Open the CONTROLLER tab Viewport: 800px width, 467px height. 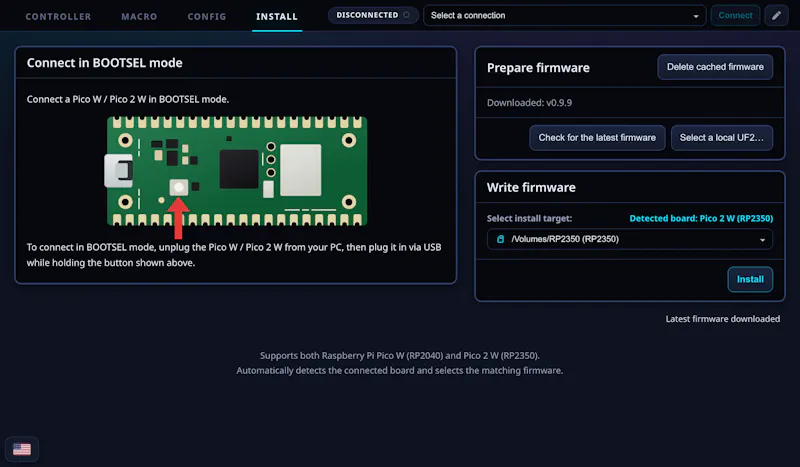(x=58, y=16)
